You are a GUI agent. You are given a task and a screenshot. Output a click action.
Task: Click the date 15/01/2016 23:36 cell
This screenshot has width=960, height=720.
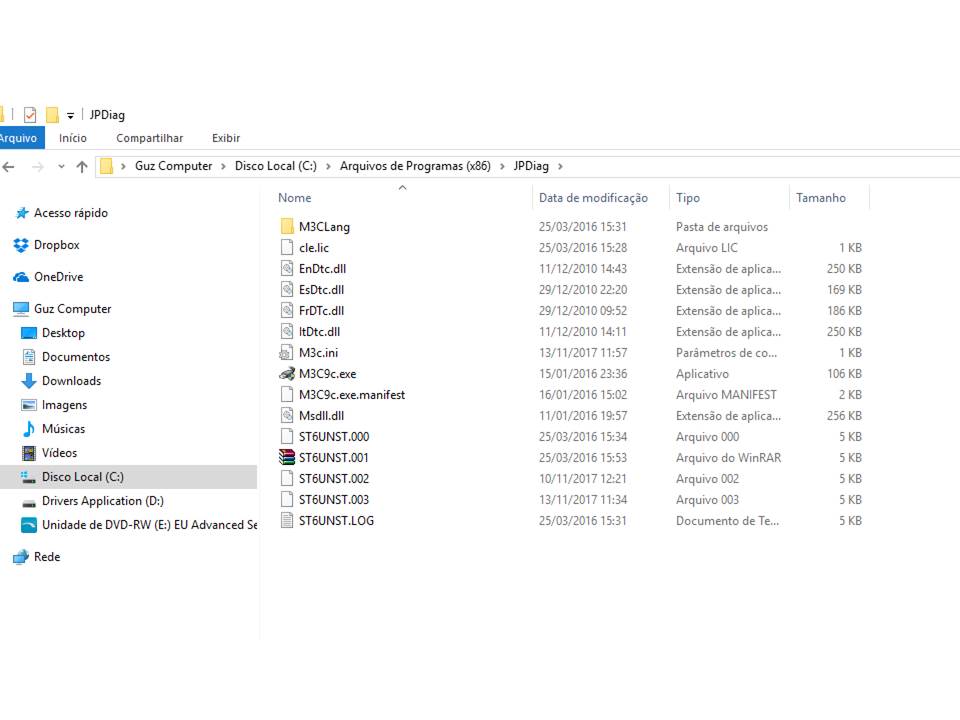(583, 373)
